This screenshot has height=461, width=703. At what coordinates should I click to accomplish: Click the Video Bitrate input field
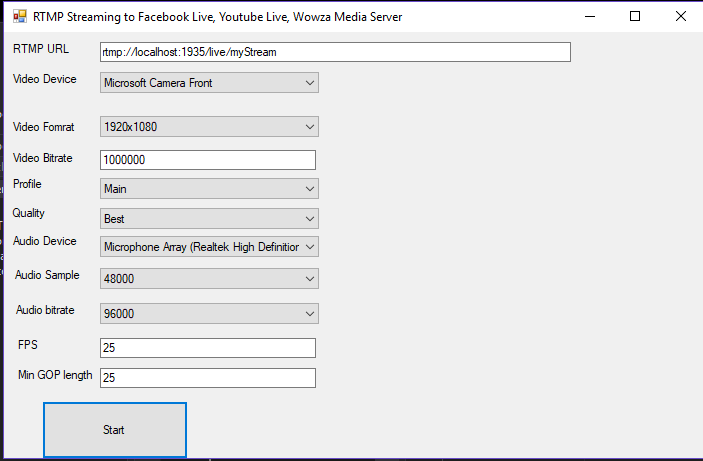(x=208, y=160)
